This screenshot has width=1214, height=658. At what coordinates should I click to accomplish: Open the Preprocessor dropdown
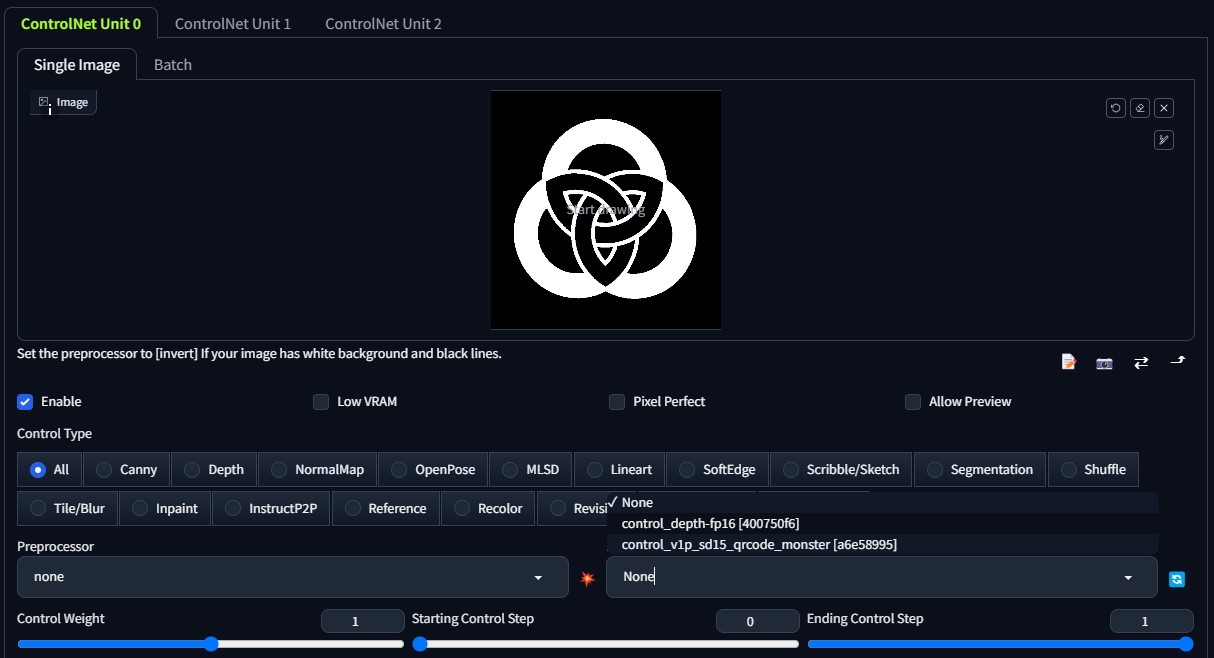tap(287, 577)
